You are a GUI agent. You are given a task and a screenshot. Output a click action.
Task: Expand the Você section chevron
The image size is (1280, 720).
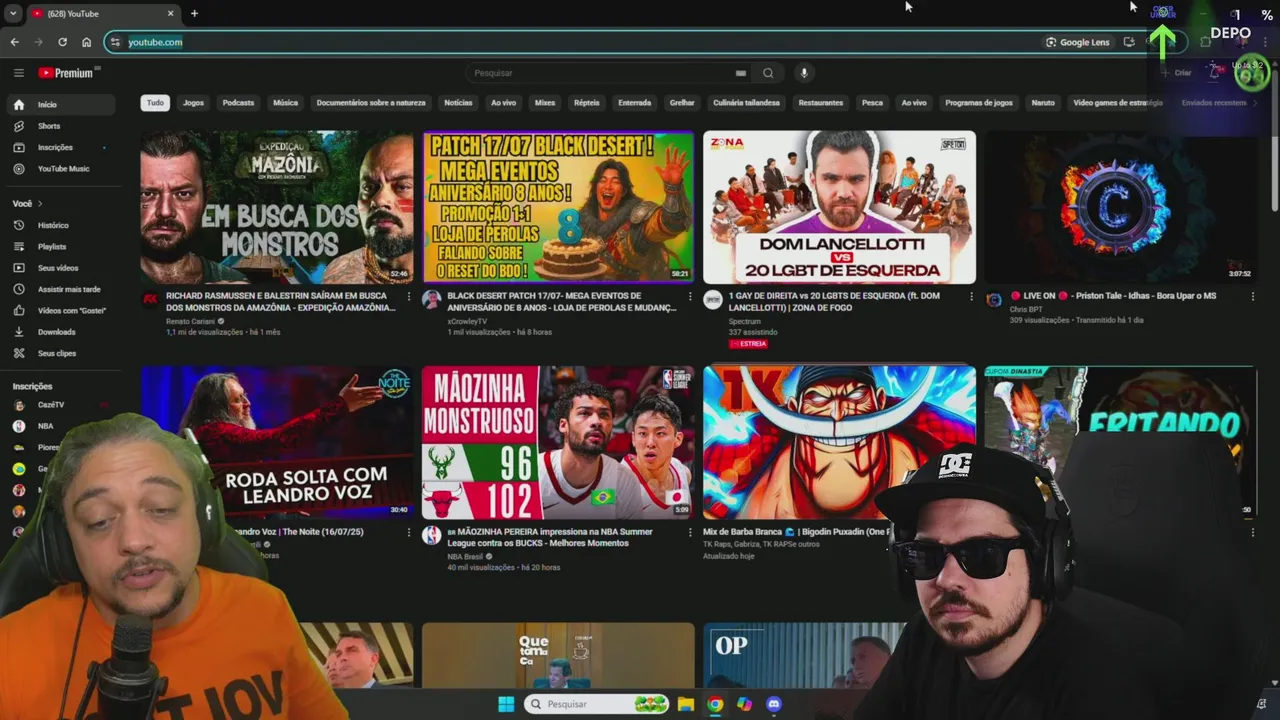pos(40,204)
